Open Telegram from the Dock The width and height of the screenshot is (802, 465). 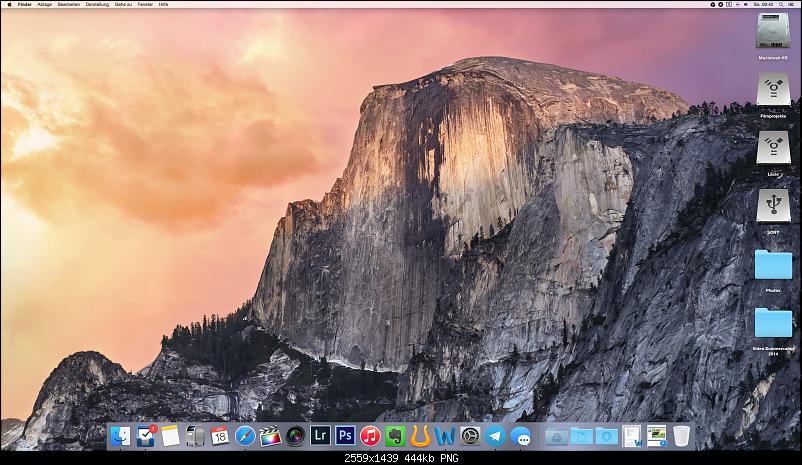[x=495, y=436]
